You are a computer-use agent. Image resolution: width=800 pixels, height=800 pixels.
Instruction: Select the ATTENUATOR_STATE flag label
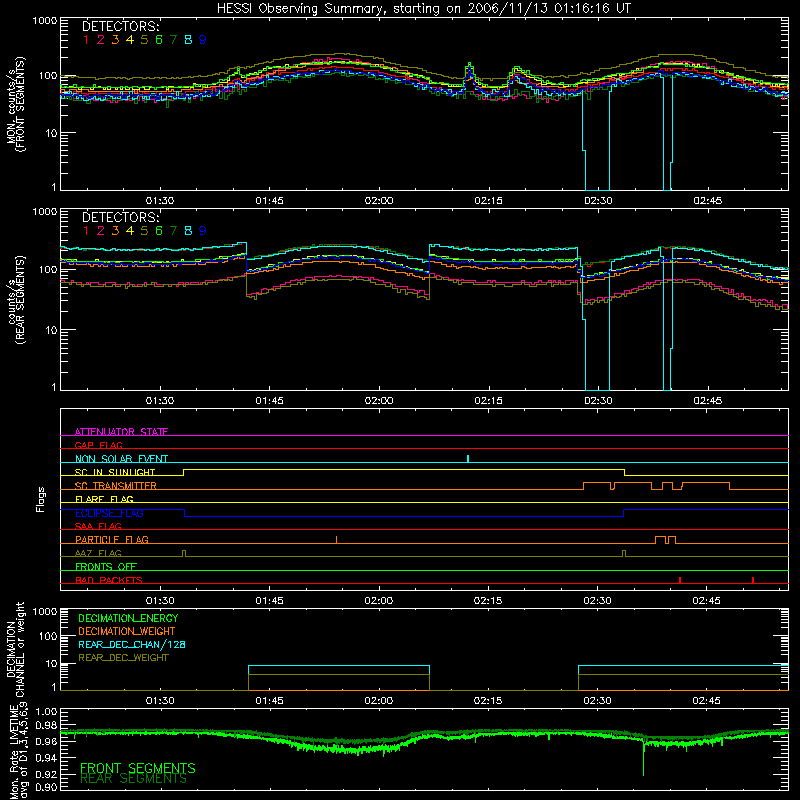tap(121, 432)
